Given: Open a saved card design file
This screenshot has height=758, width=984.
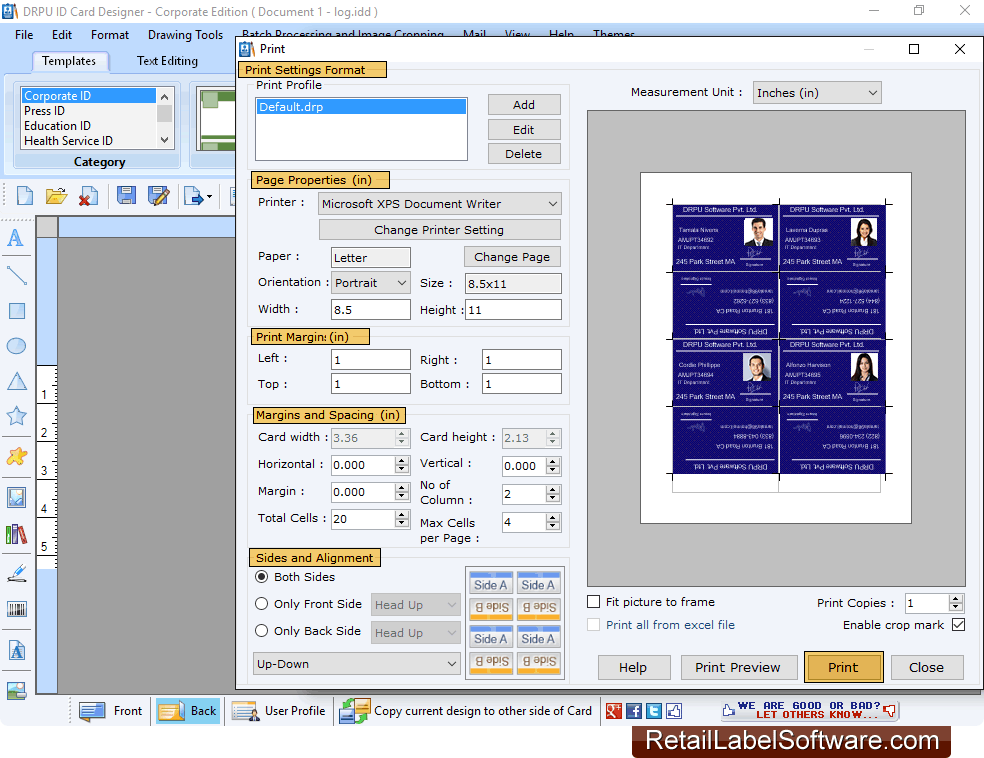Looking at the screenshot, I should click(x=56, y=196).
